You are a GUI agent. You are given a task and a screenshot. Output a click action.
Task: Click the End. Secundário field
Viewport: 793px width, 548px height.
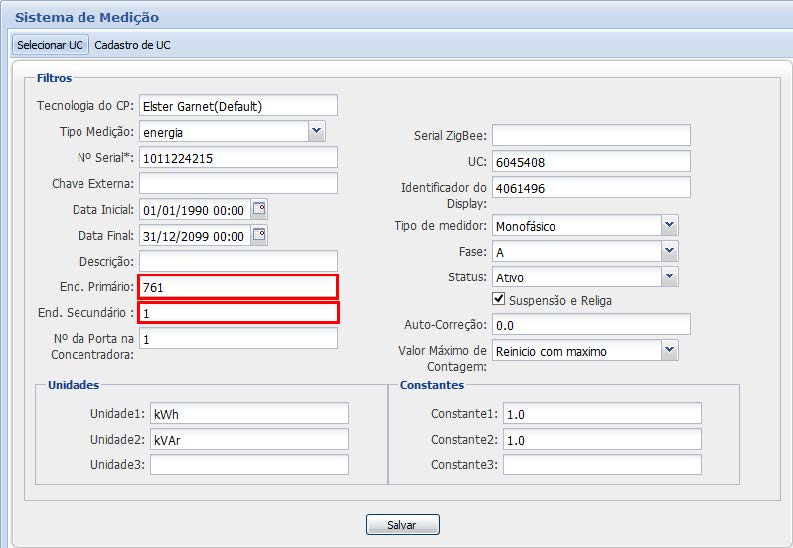238,312
